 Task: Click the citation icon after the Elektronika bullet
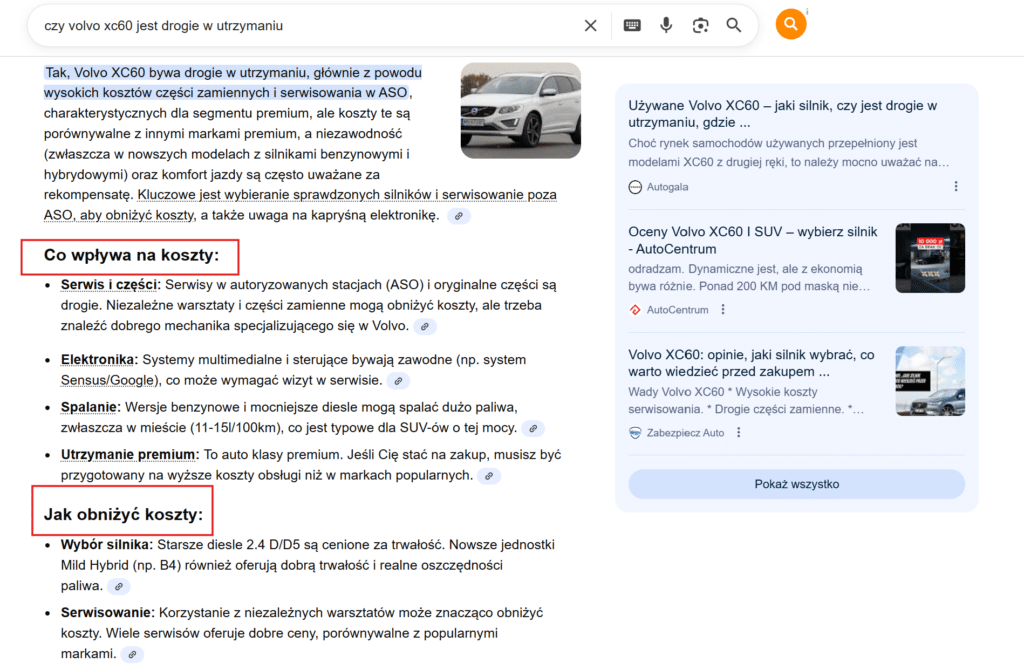point(398,381)
